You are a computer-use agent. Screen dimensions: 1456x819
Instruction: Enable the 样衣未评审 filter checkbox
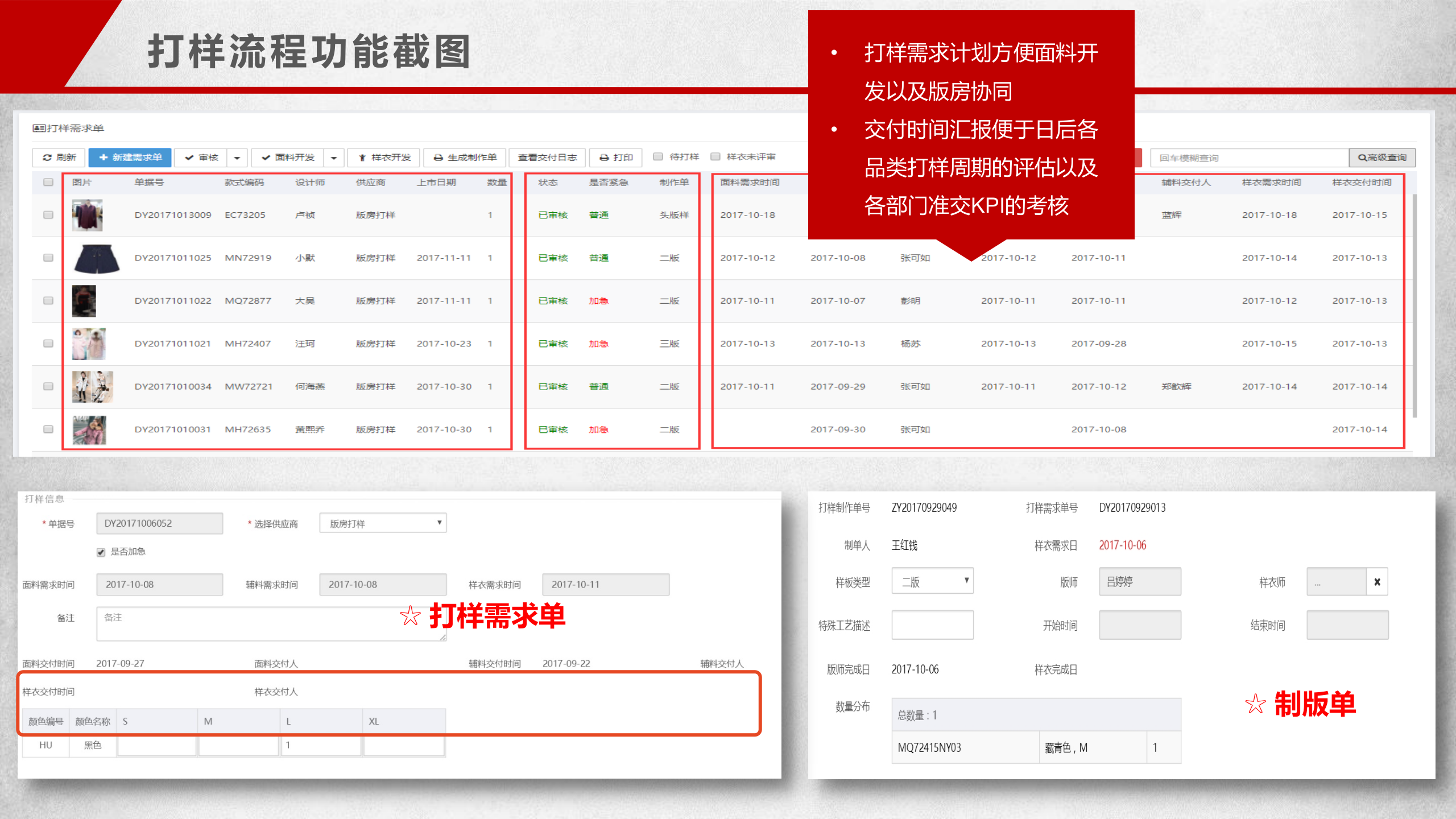pyautogui.click(x=715, y=157)
